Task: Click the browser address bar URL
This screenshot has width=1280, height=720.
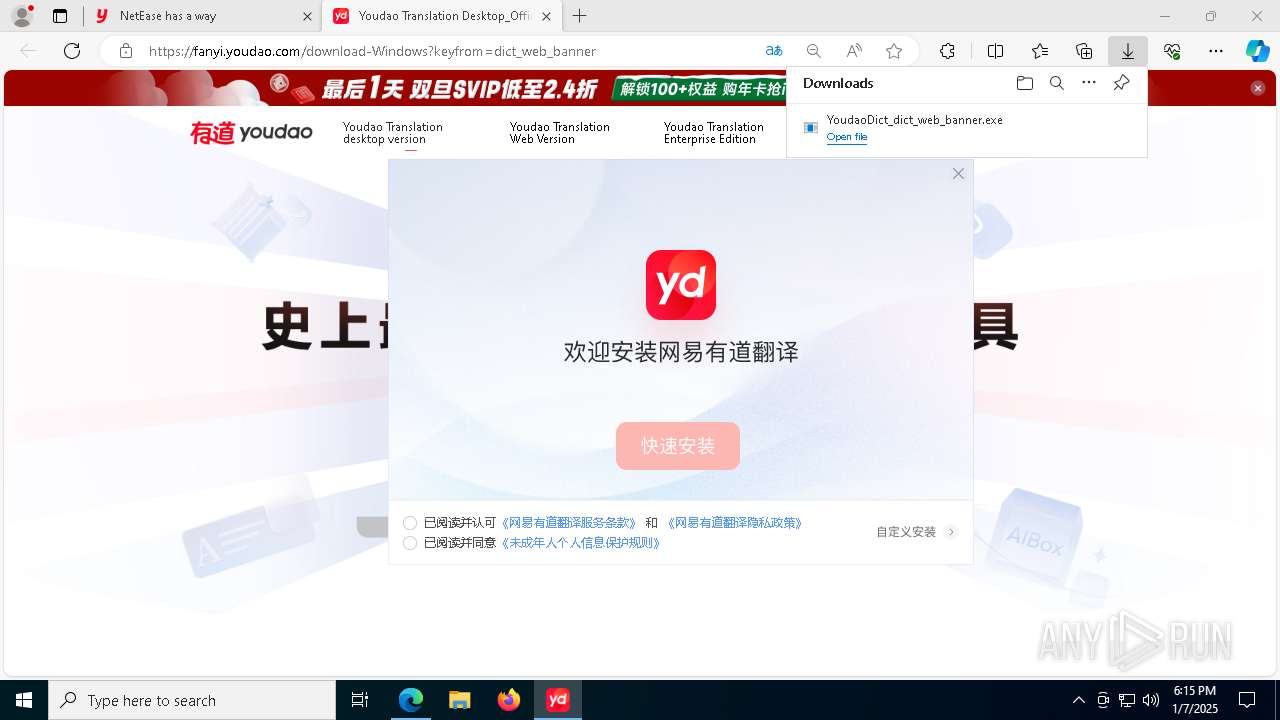Action: coord(372,51)
